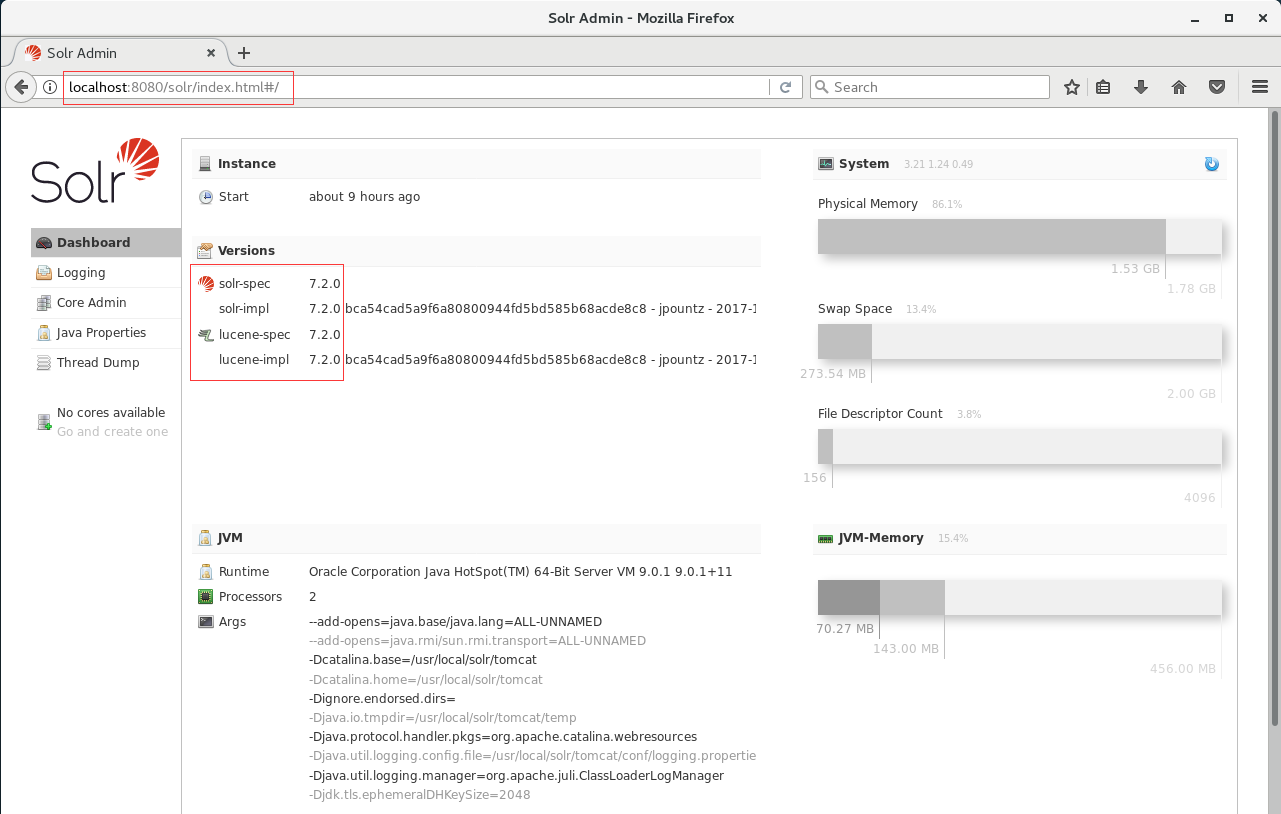Go to Core Admin
The height and width of the screenshot is (814, 1281).
91,303
